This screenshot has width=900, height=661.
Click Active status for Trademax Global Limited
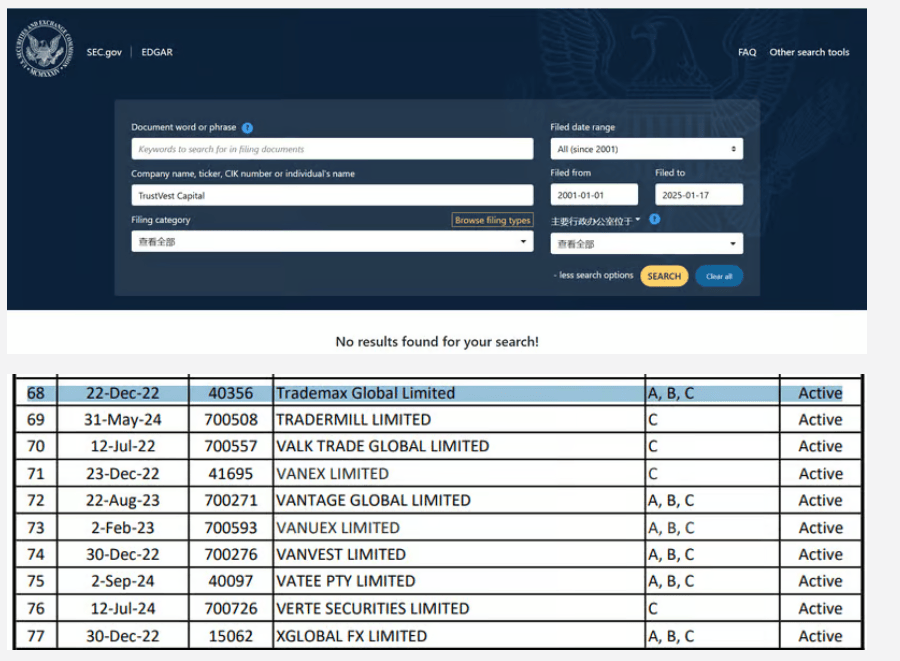click(x=820, y=393)
